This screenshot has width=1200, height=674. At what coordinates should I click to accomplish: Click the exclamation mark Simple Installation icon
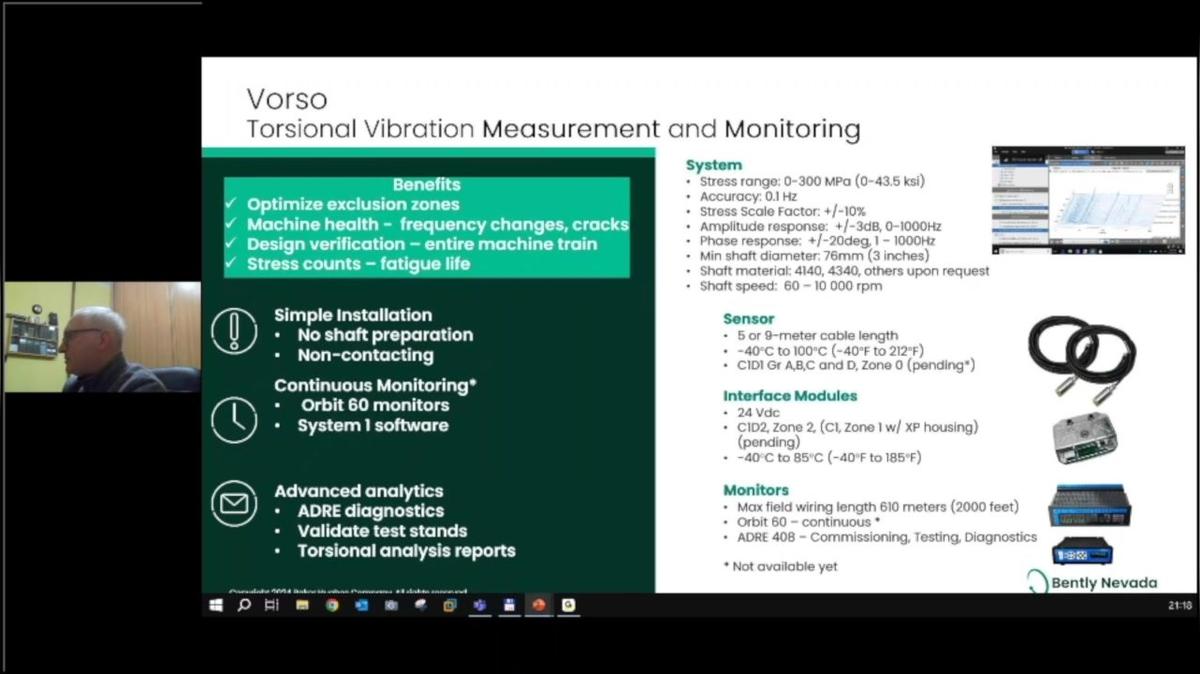point(234,330)
